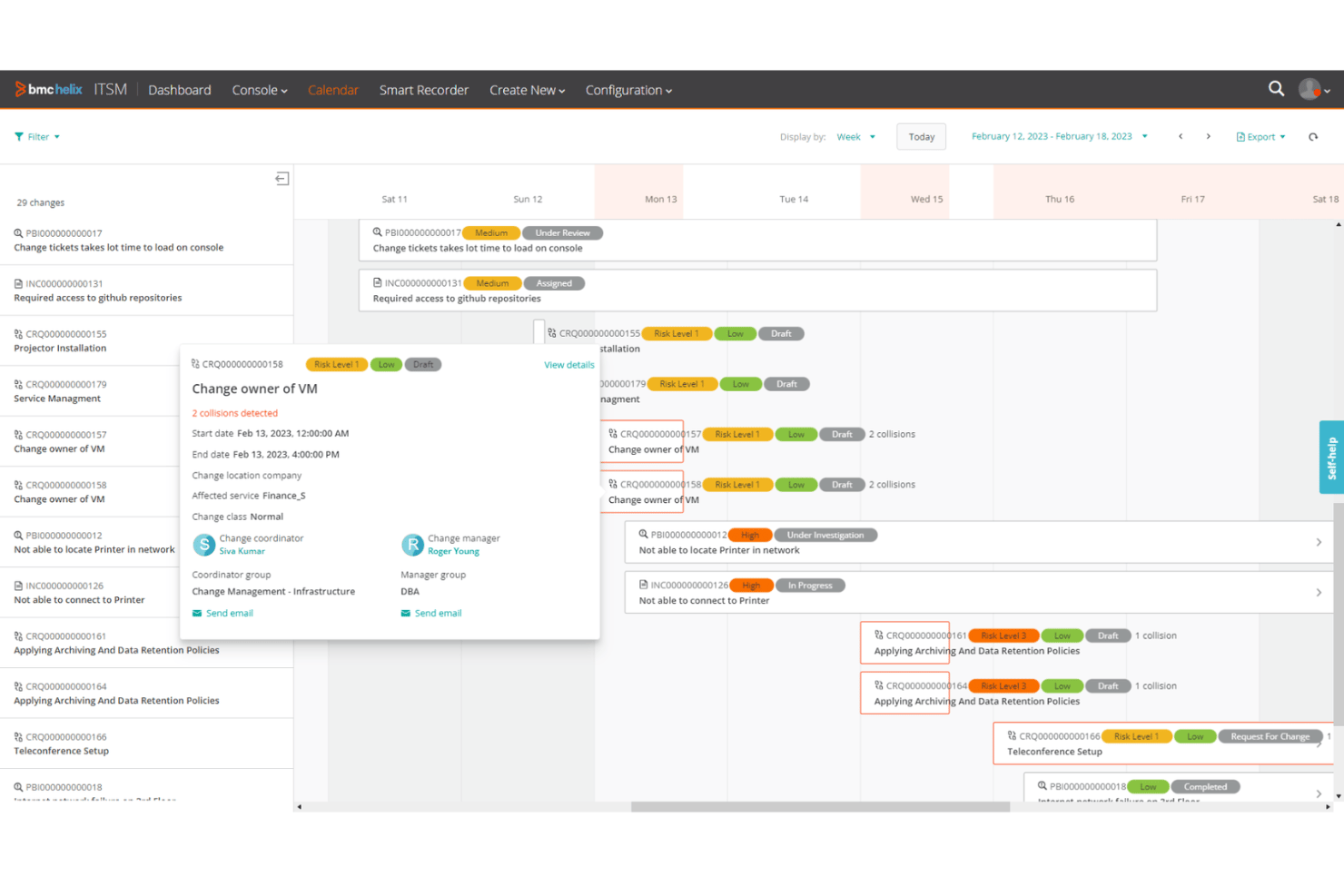Click change icon beside CRQ000000000158 in popup

pyautogui.click(x=195, y=364)
